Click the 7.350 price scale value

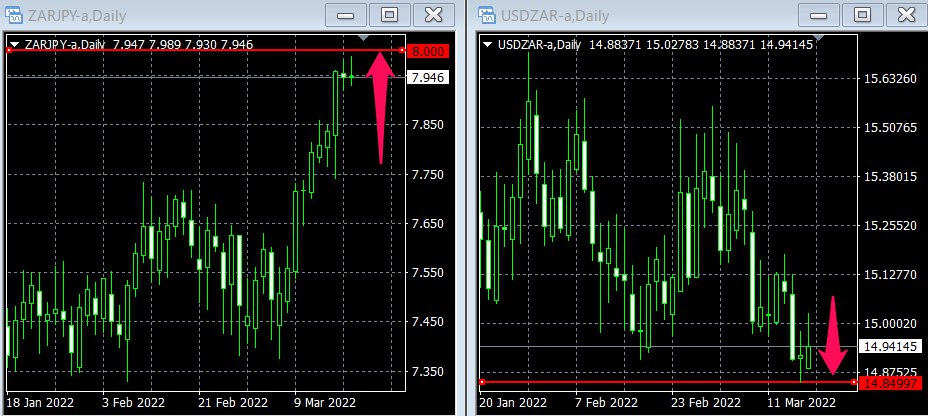click(428, 372)
